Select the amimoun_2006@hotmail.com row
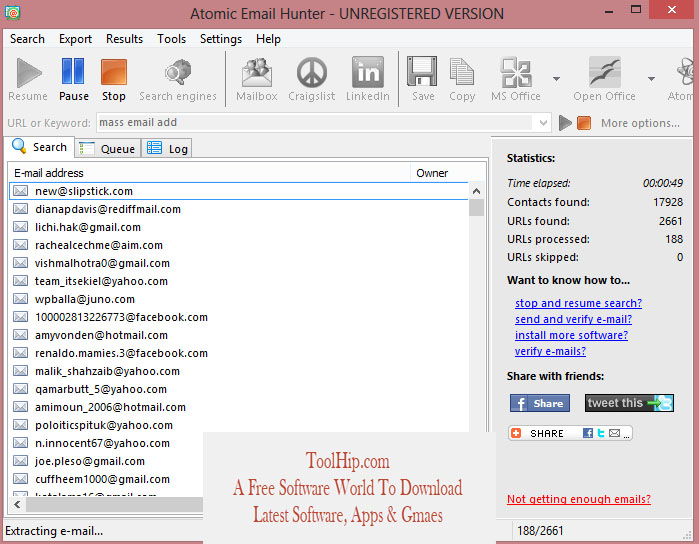This screenshot has width=699, height=544. coord(238,407)
